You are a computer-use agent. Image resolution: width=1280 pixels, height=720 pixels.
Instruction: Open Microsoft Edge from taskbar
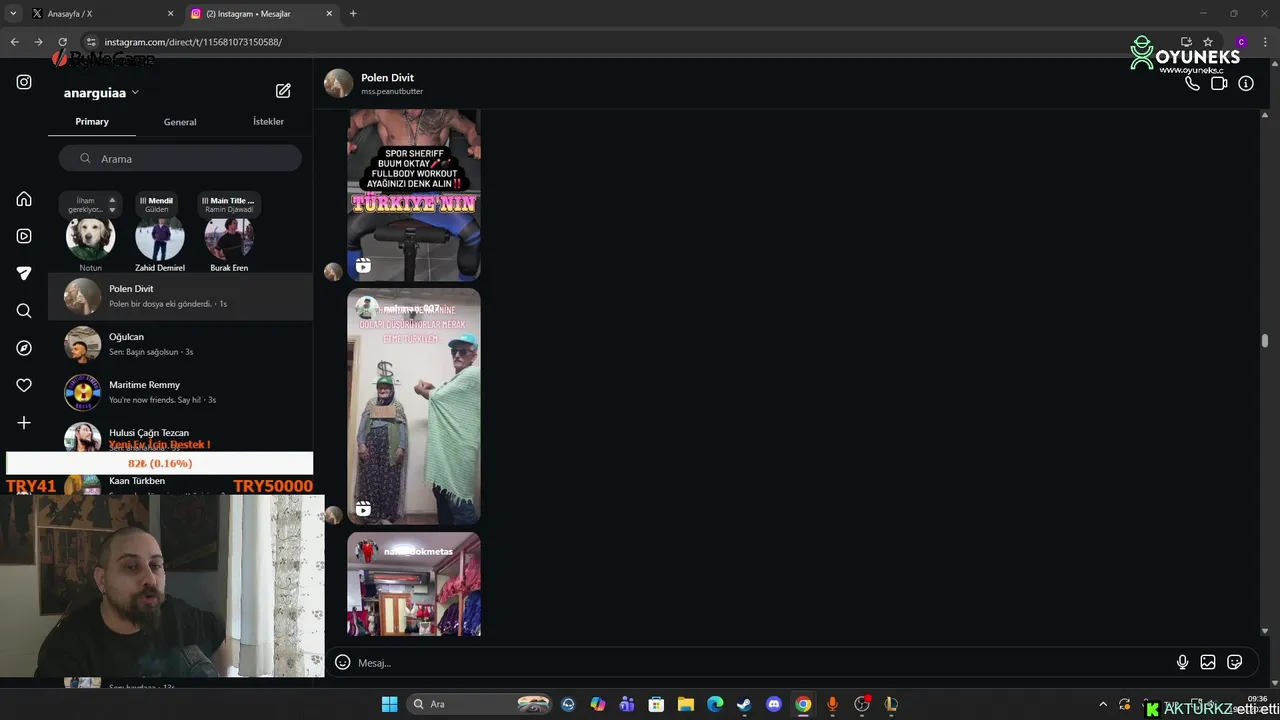tap(715, 704)
